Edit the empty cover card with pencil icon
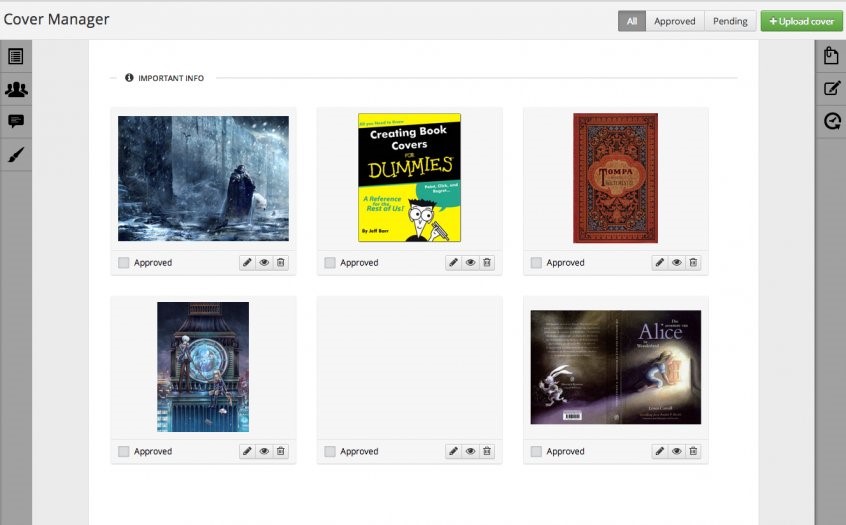Viewport: 846px width, 525px height. point(453,451)
